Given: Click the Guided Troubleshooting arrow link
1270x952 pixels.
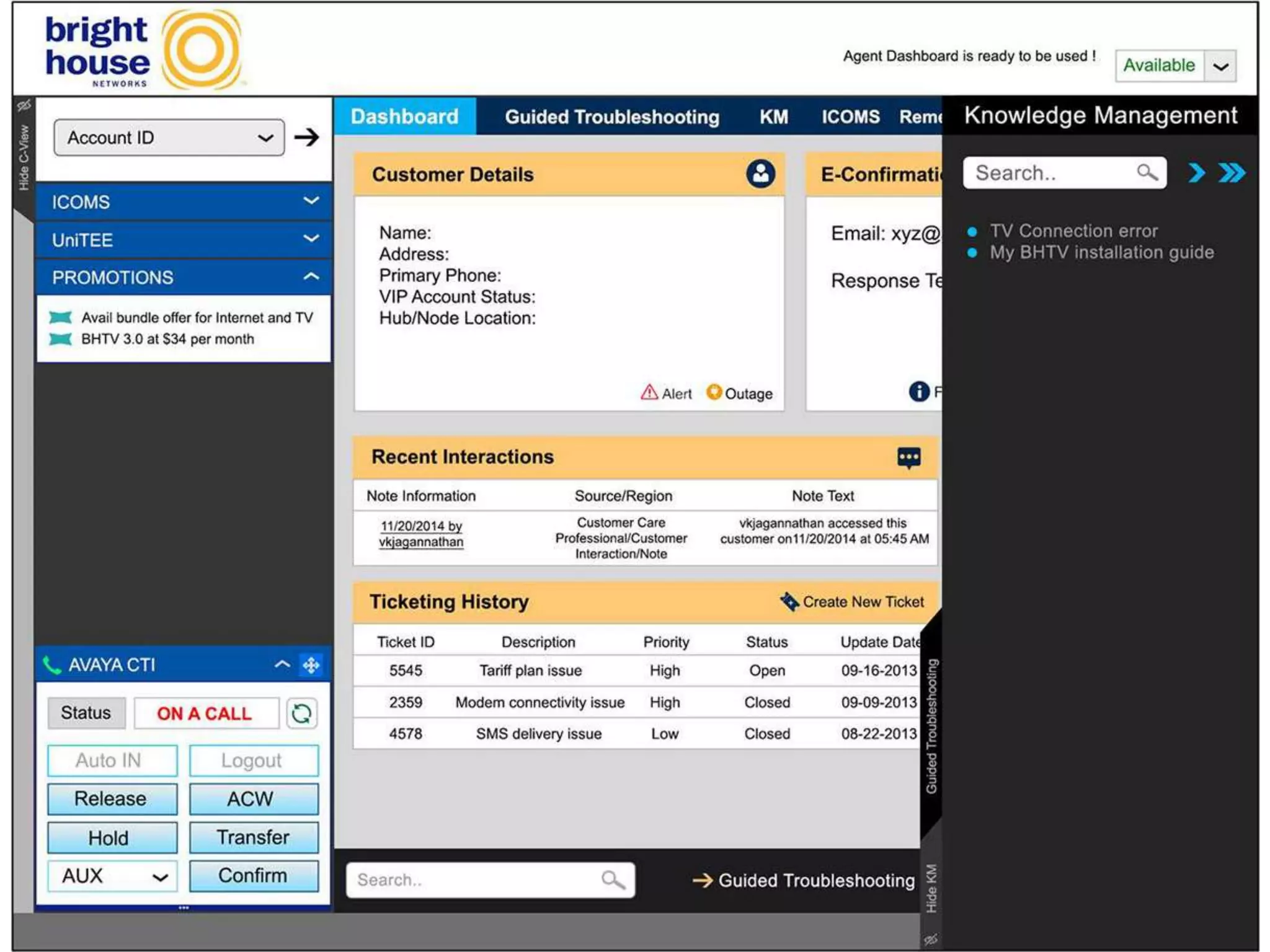Looking at the screenshot, I should 804,881.
